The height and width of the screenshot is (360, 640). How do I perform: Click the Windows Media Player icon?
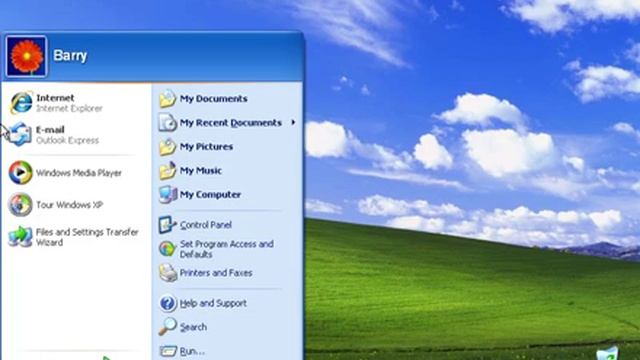coord(20,173)
